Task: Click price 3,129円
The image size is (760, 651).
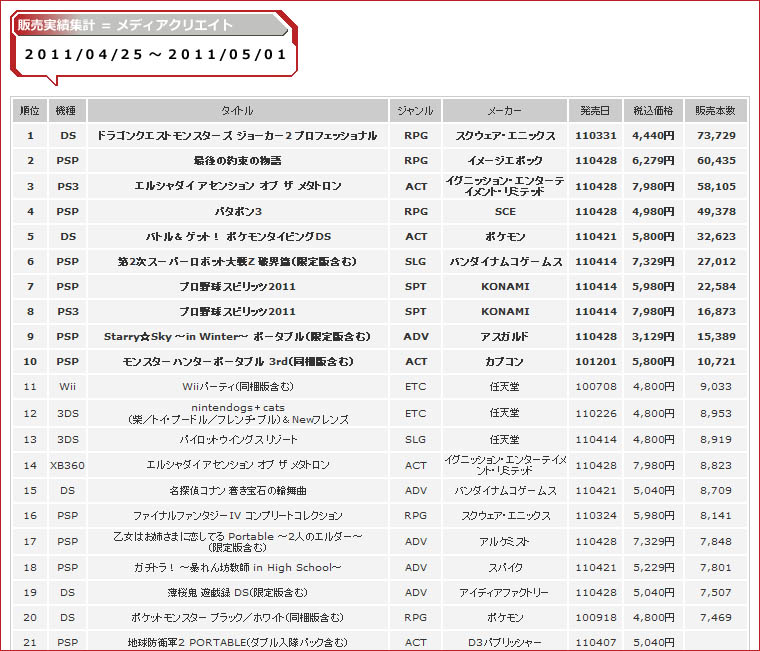Action: coord(653,336)
